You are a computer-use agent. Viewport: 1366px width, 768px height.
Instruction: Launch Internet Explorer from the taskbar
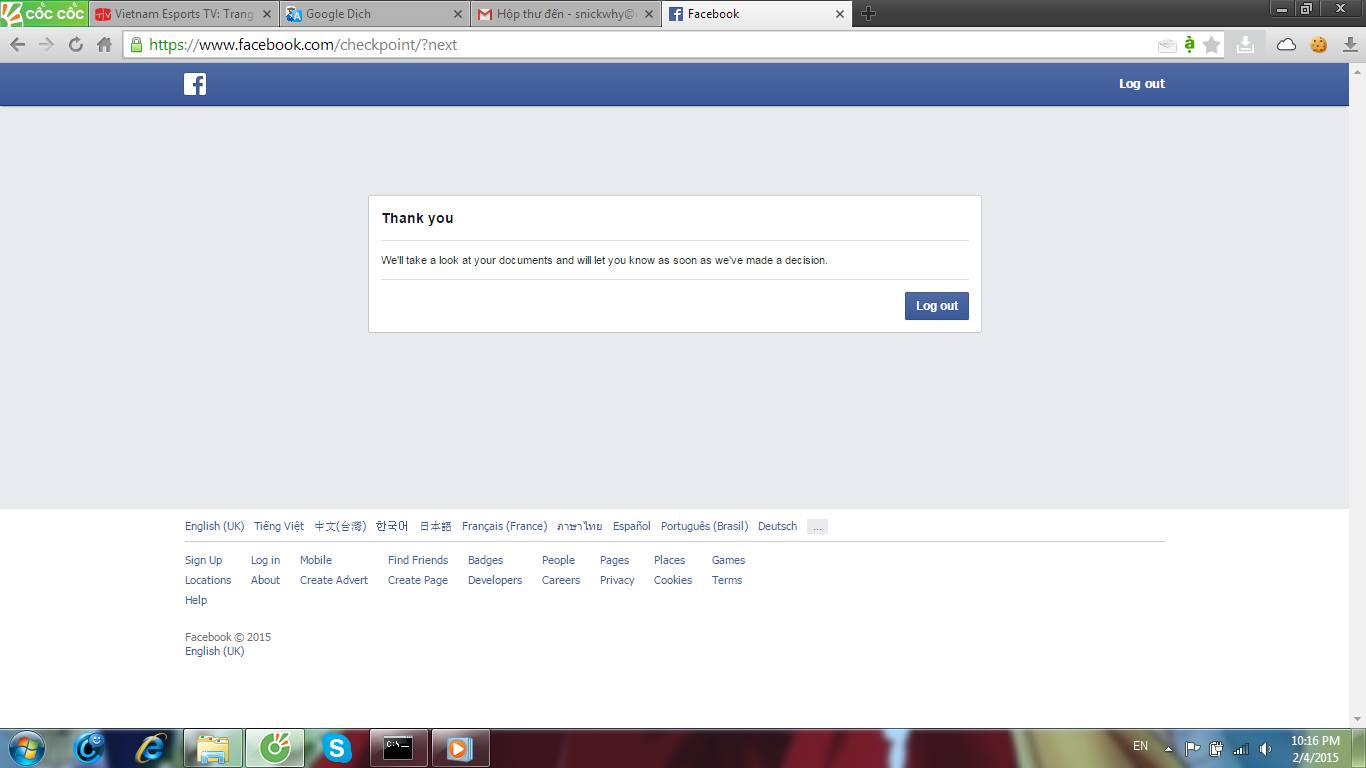[x=151, y=748]
